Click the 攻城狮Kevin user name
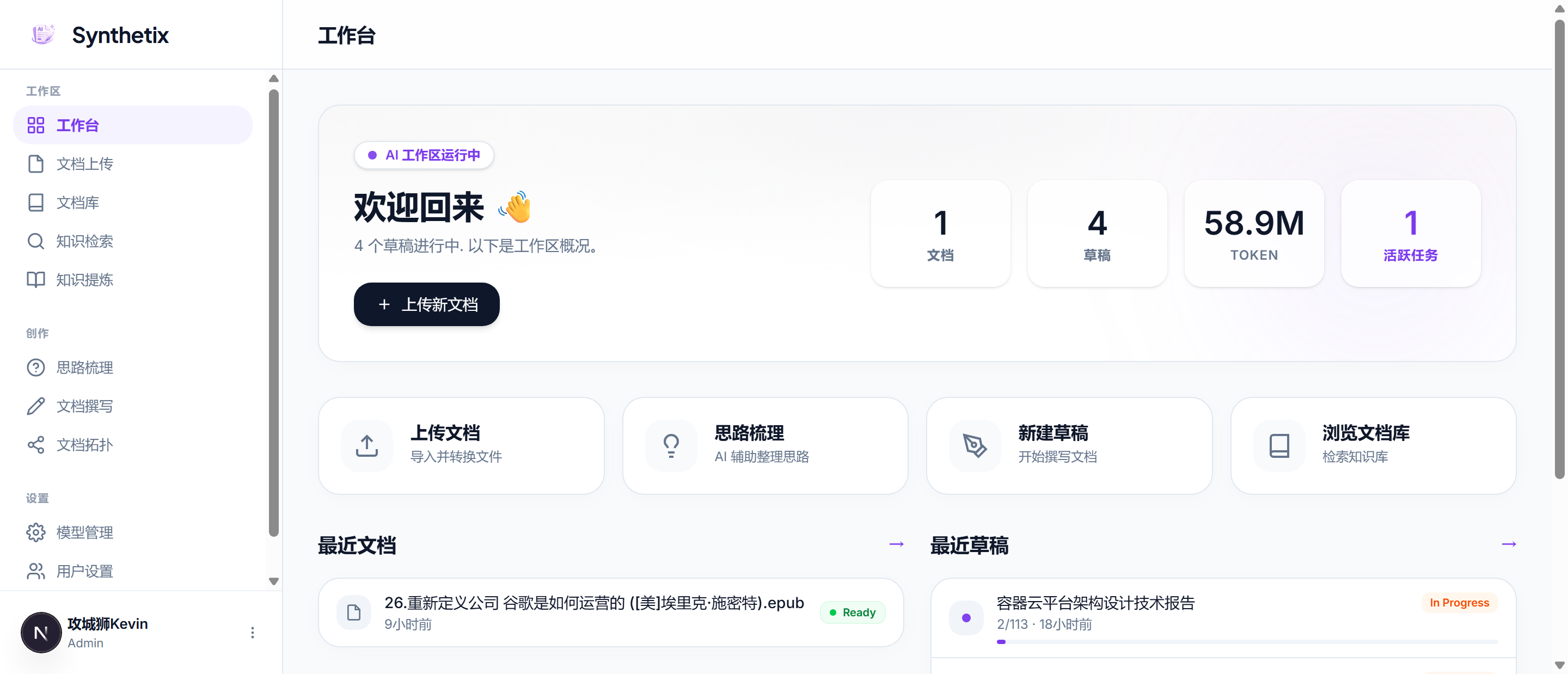 click(x=108, y=623)
